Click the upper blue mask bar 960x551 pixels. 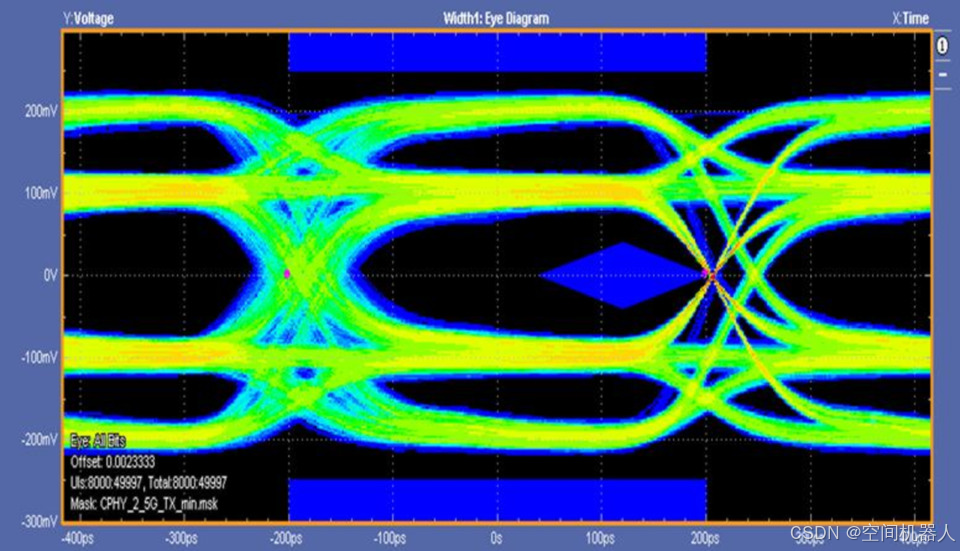pos(497,53)
